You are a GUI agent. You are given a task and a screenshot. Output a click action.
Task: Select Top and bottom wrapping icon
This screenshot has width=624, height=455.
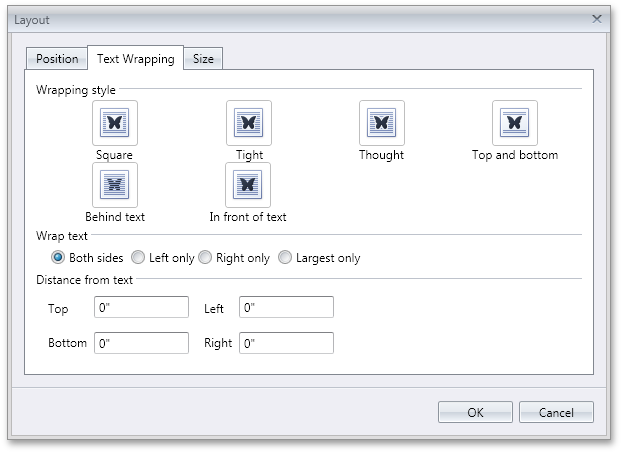(x=515, y=124)
